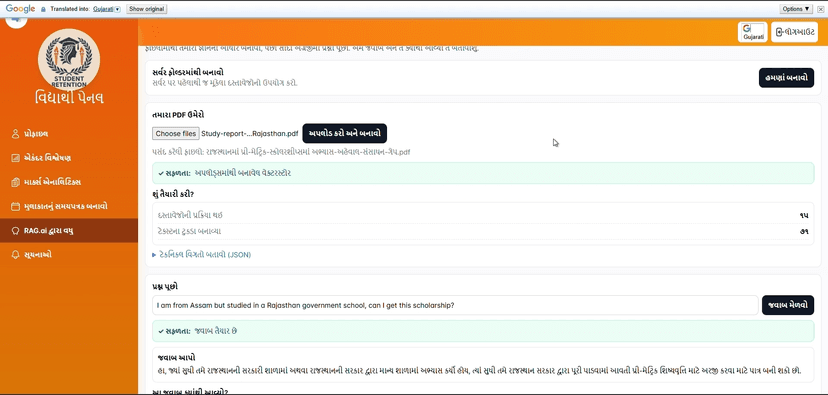Close the Google Translate bar
Screen dimensions: 828x395
821,9
